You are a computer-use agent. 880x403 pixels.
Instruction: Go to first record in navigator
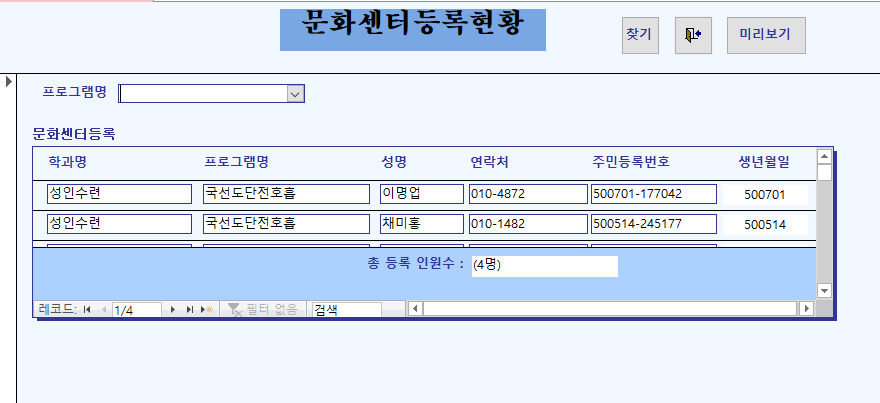(x=87, y=310)
